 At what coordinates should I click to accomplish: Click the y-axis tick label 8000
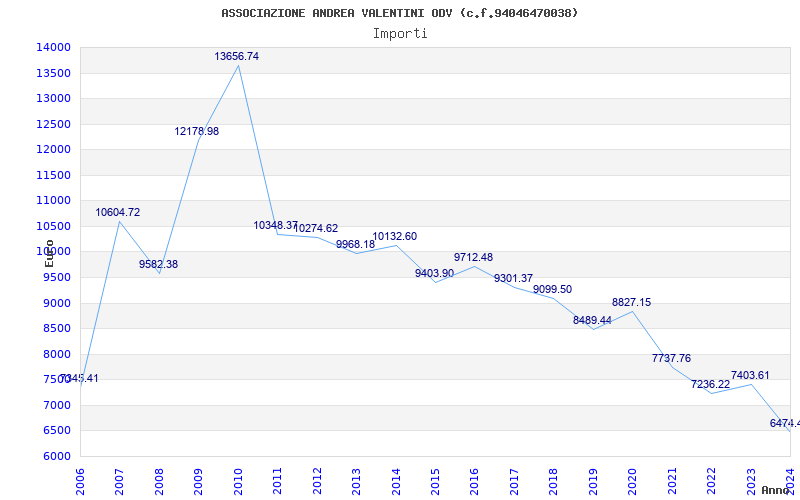56,355
